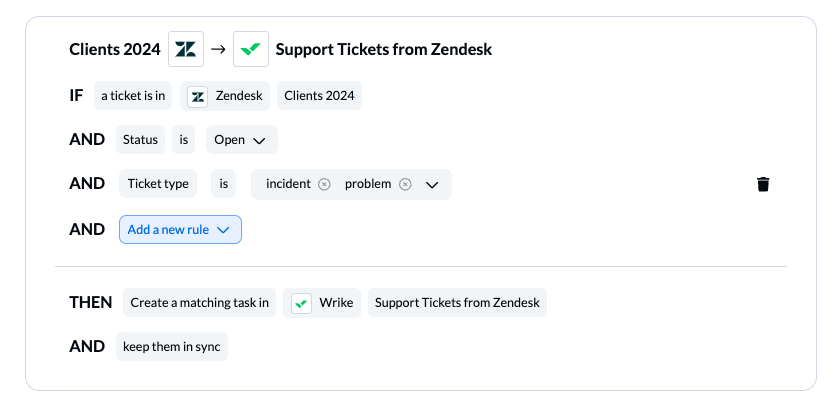
Task: Open the Status value dropdown showing Open
Action: point(242,140)
